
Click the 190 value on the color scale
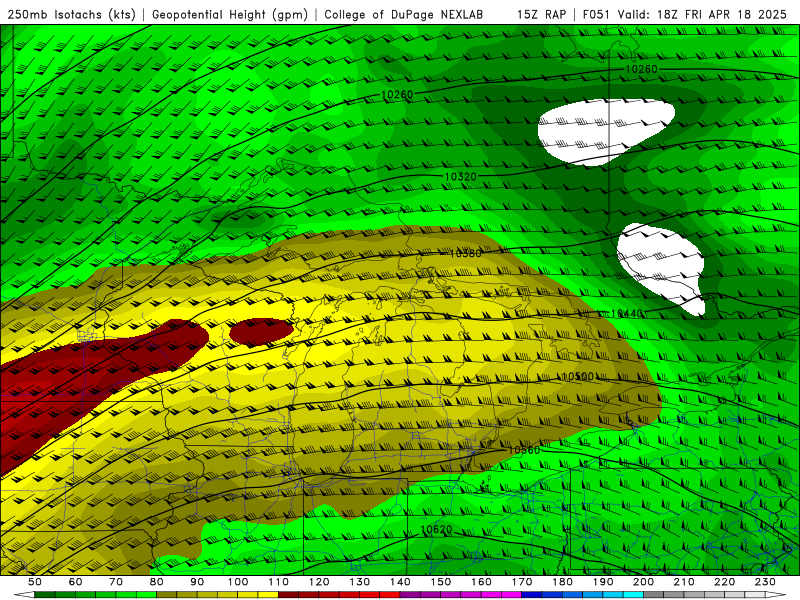pyautogui.click(x=603, y=582)
